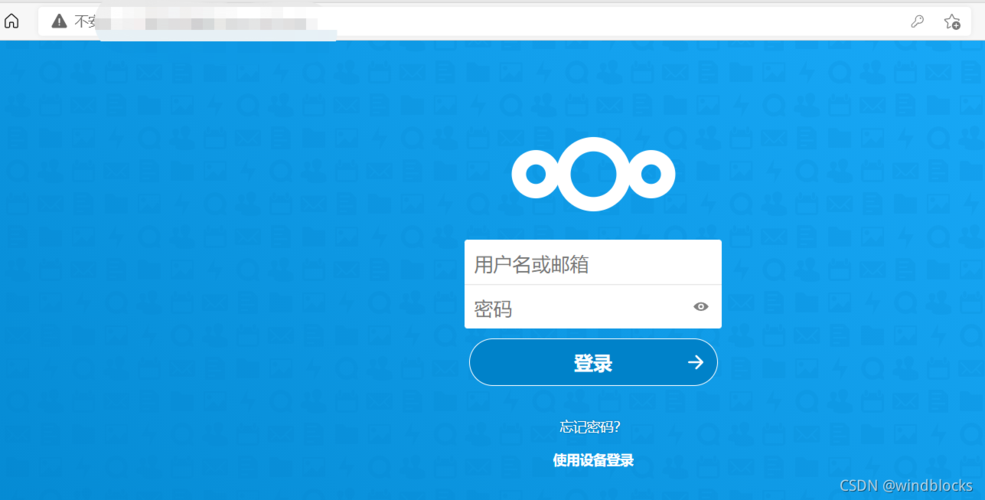Viewport: 985px width, 500px height.
Task: Click the Nextcloud logo
Action: [593, 174]
